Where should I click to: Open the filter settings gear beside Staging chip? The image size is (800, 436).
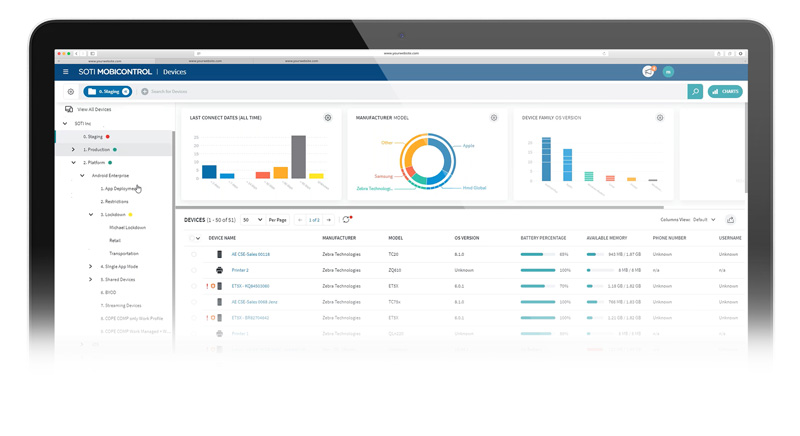pyautogui.click(x=71, y=92)
